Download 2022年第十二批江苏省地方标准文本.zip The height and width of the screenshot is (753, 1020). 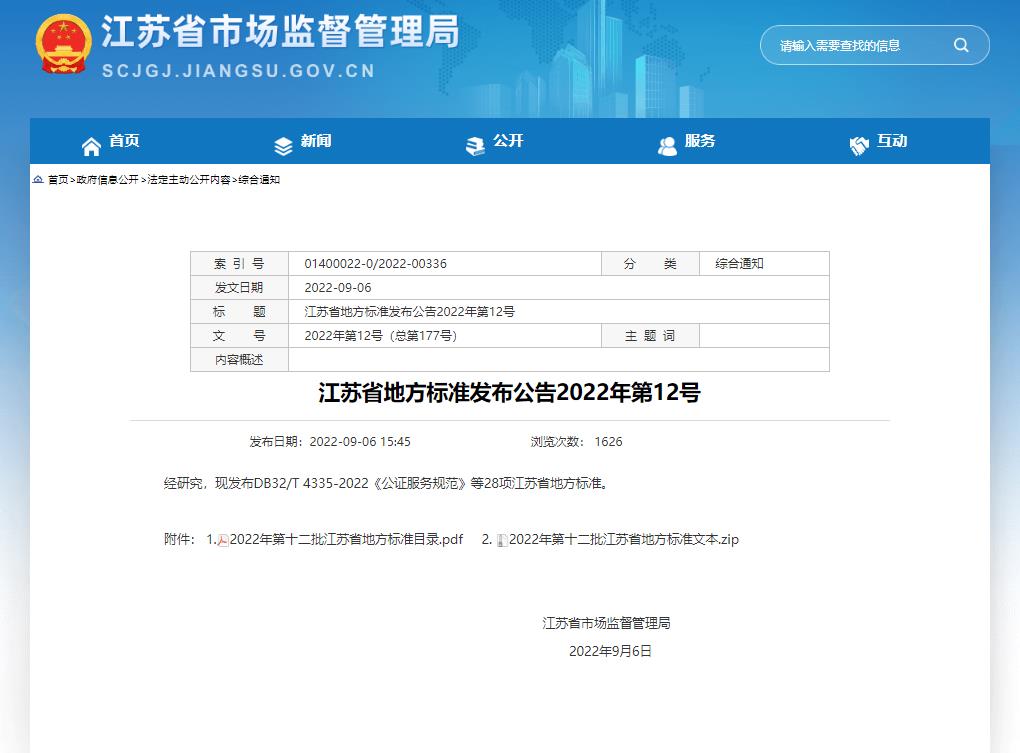(624, 539)
